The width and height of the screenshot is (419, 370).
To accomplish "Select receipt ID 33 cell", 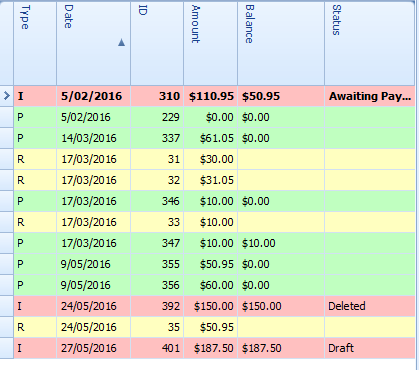I will [x=157, y=222].
